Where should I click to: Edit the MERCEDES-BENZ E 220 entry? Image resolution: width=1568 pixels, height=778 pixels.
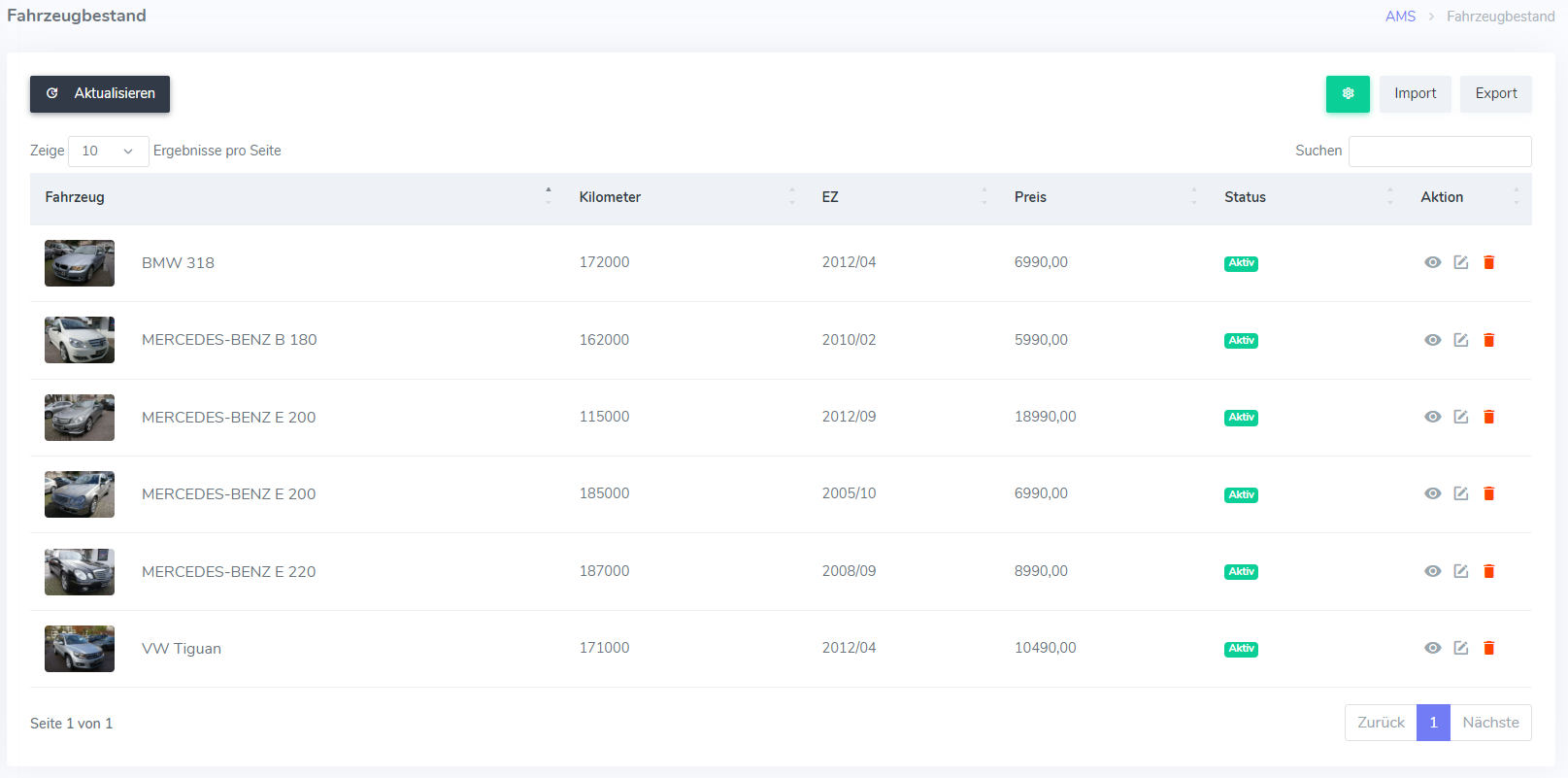[1460, 571]
